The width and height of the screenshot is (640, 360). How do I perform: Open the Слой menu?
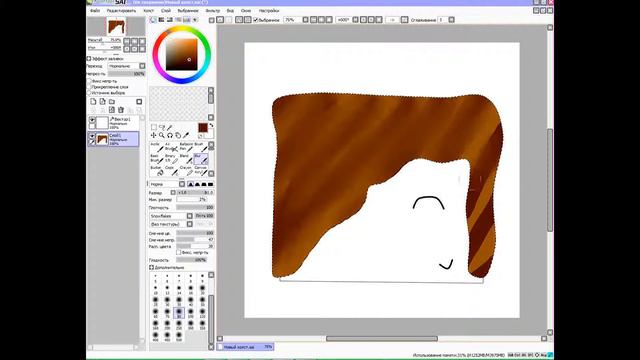coord(166,11)
